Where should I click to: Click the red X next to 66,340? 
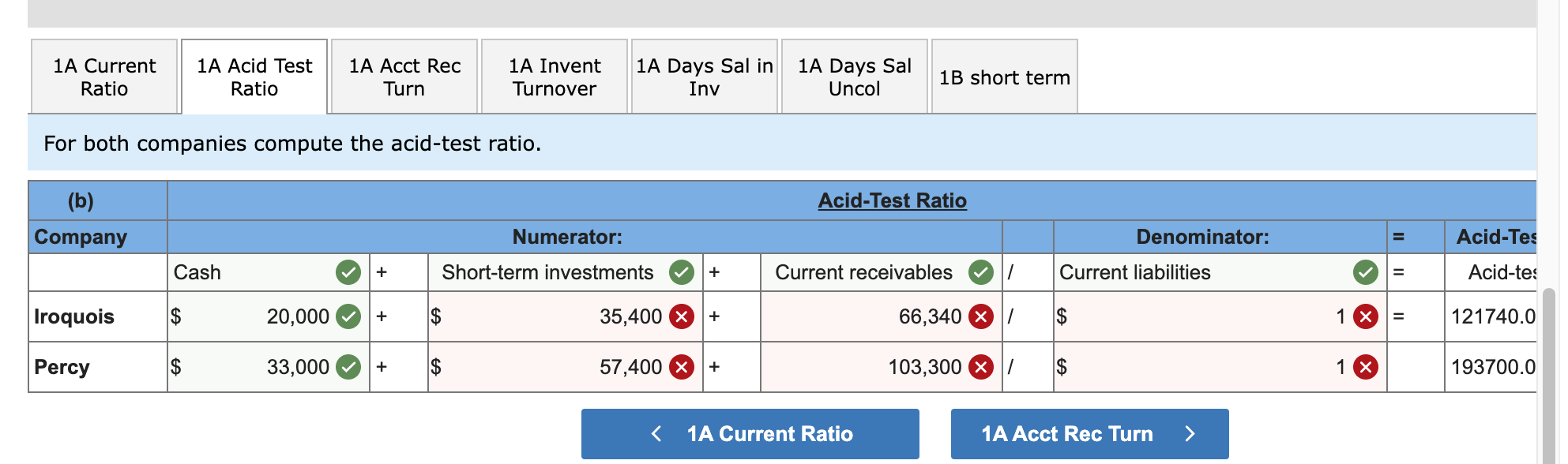click(x=981, y=316)
